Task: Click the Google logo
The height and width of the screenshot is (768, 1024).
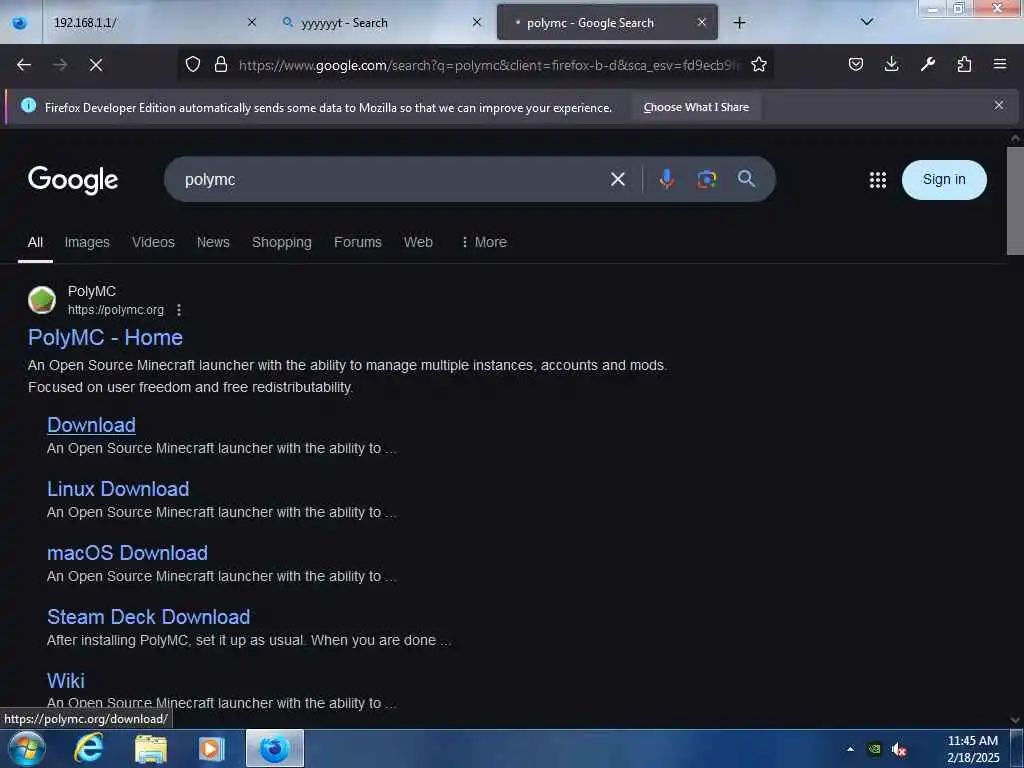Action: click(x=73, y=180)
